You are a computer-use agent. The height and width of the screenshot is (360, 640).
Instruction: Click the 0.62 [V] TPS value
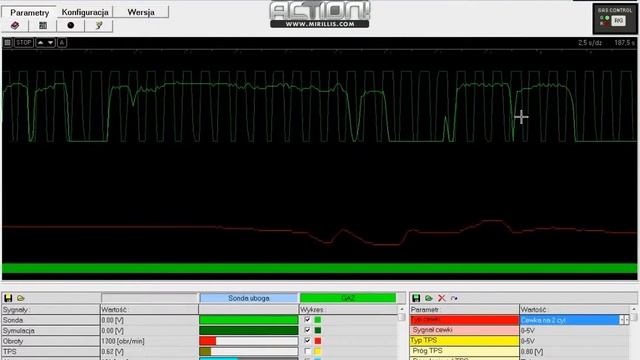149,352
